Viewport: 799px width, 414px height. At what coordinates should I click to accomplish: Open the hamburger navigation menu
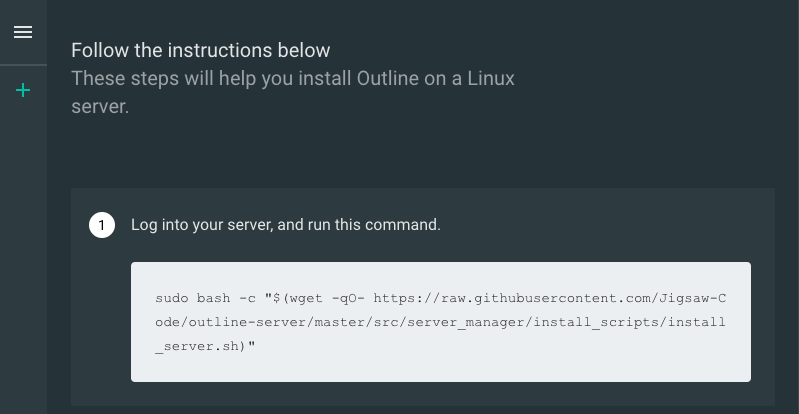(23, 32)
